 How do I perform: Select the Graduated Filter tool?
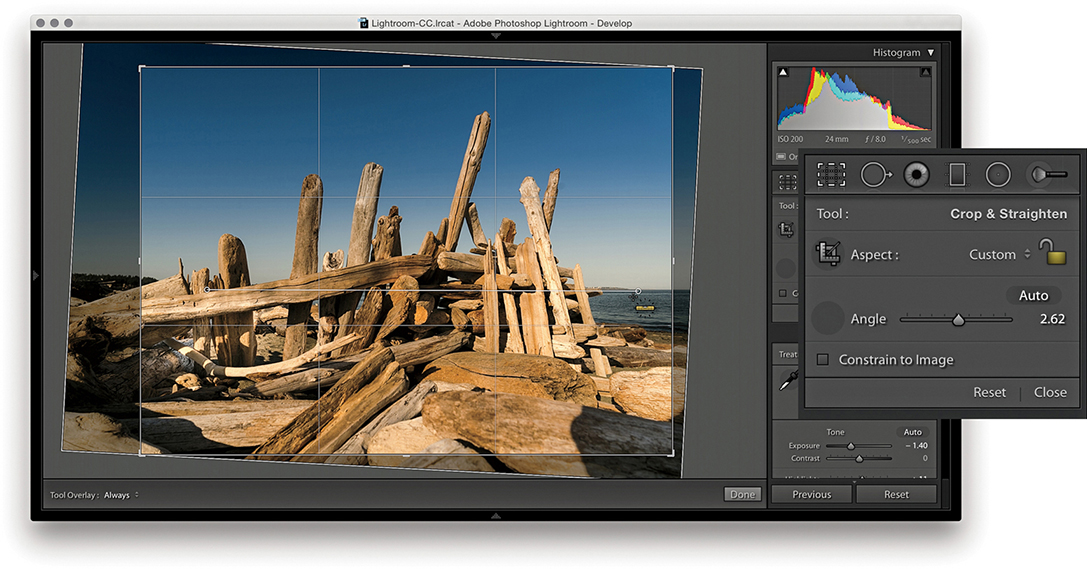click(x=957, y=174)
